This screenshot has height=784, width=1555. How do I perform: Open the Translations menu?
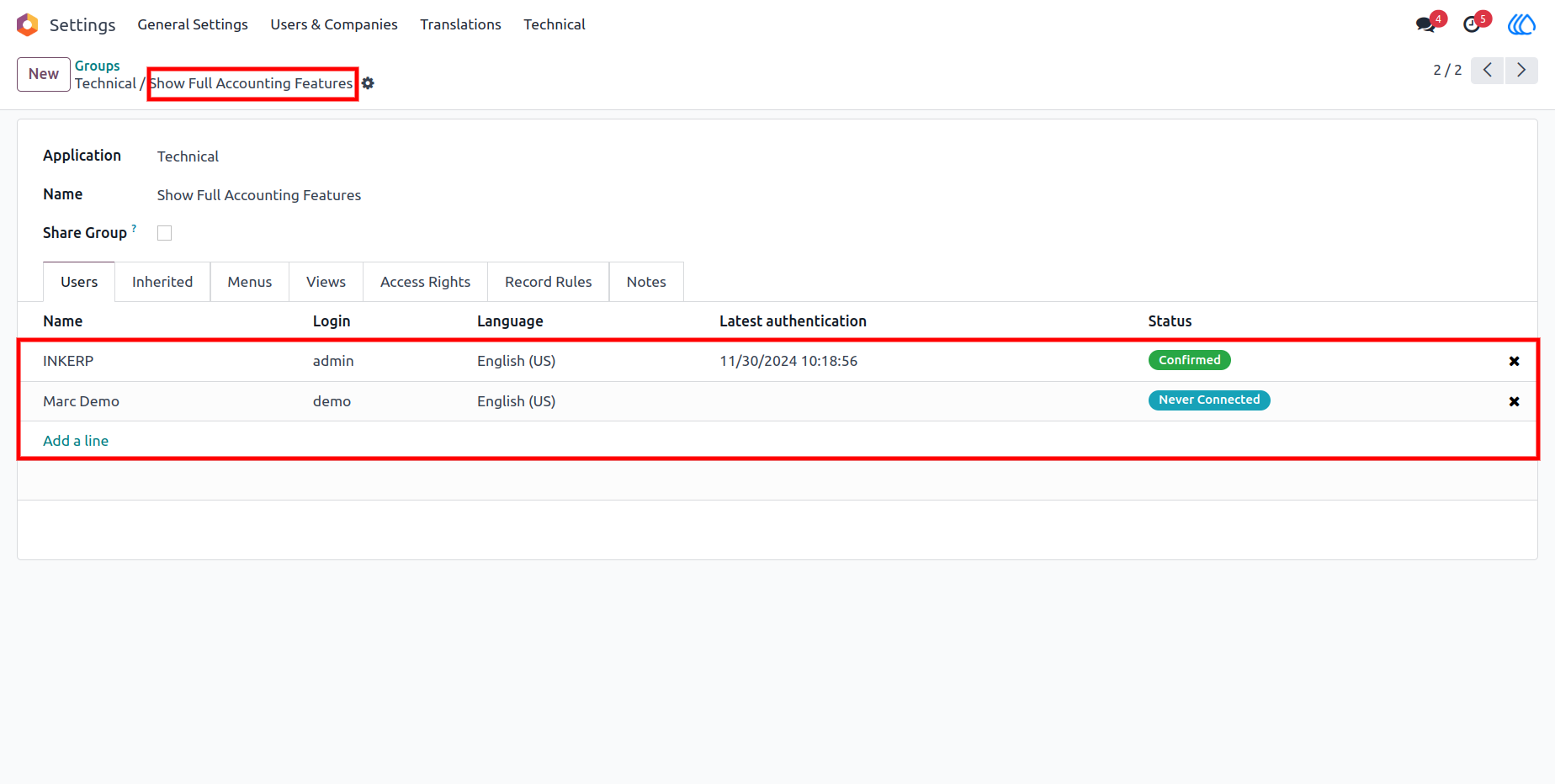click(460, 24)
